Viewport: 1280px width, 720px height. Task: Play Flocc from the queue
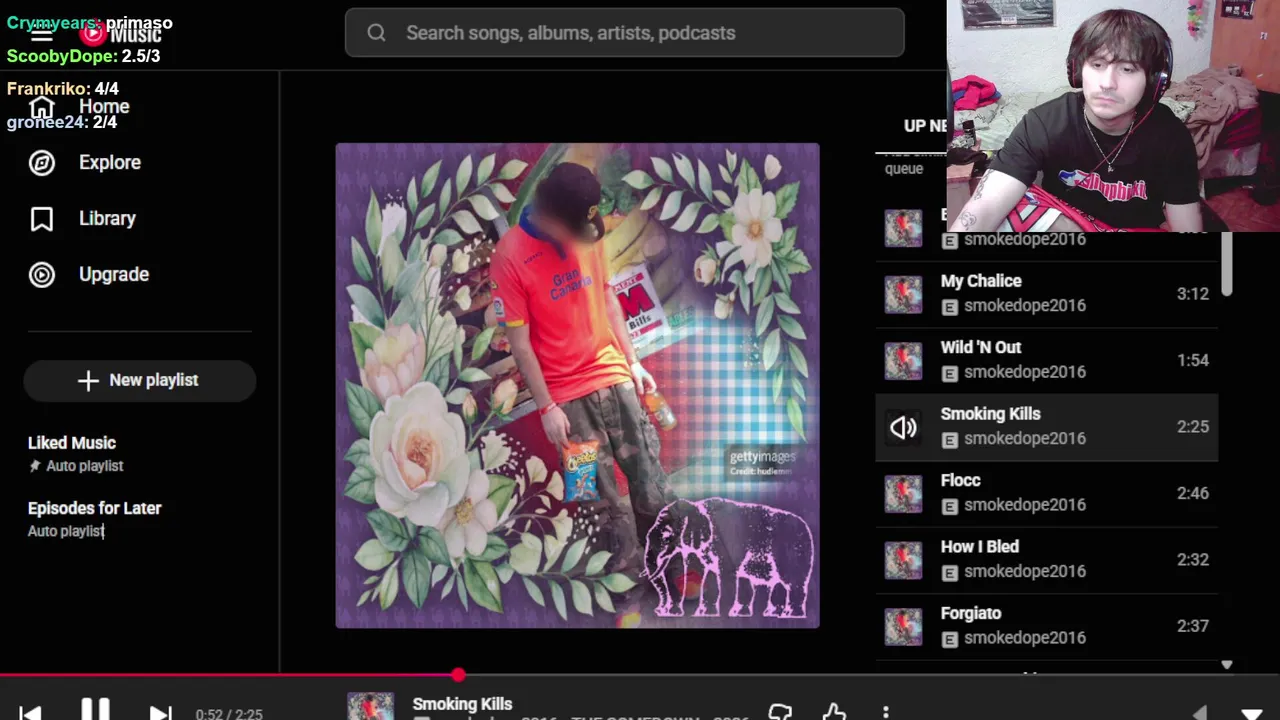pos(1046,493)
